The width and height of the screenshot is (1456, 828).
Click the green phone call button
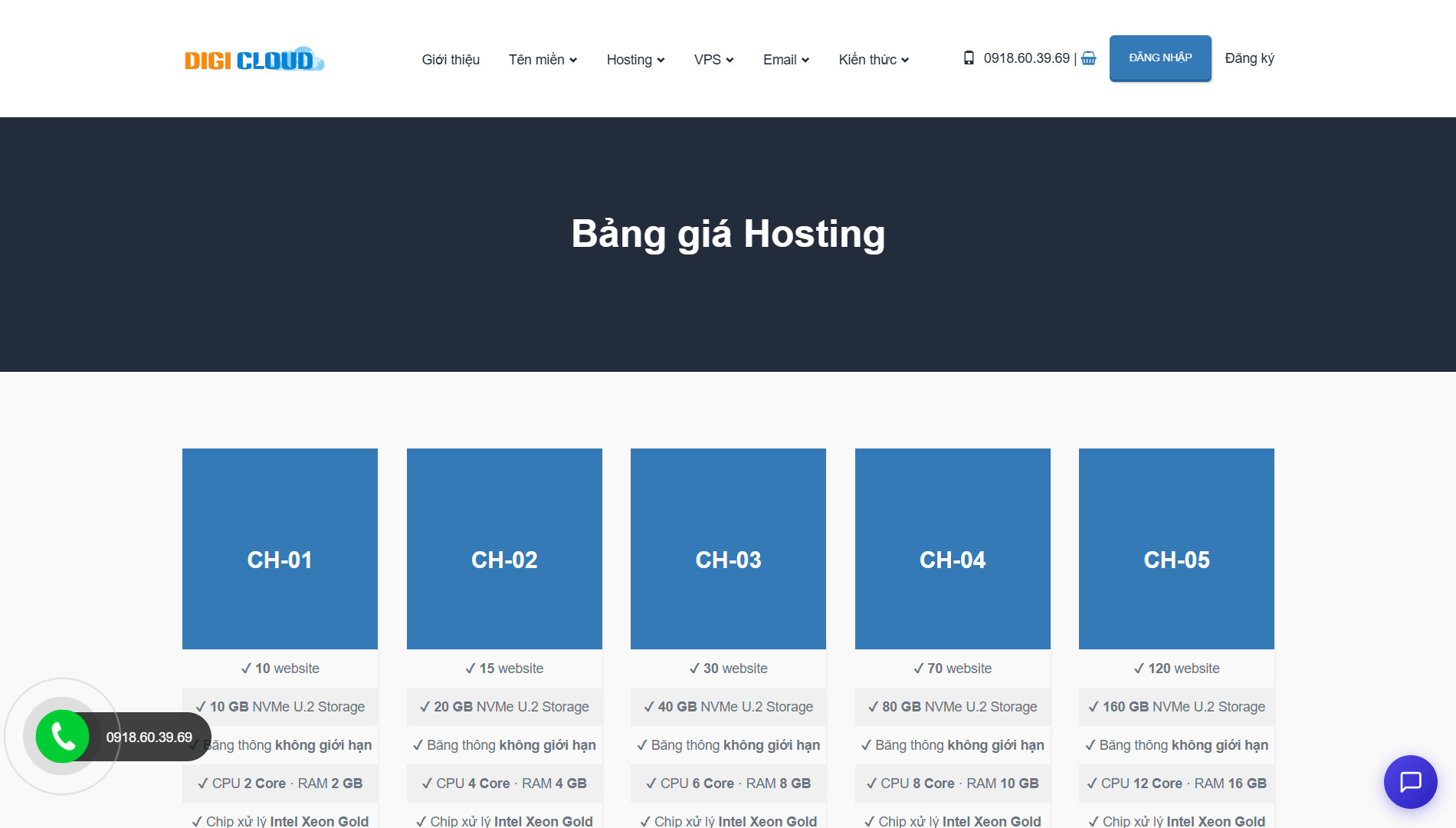pos(62,736)
